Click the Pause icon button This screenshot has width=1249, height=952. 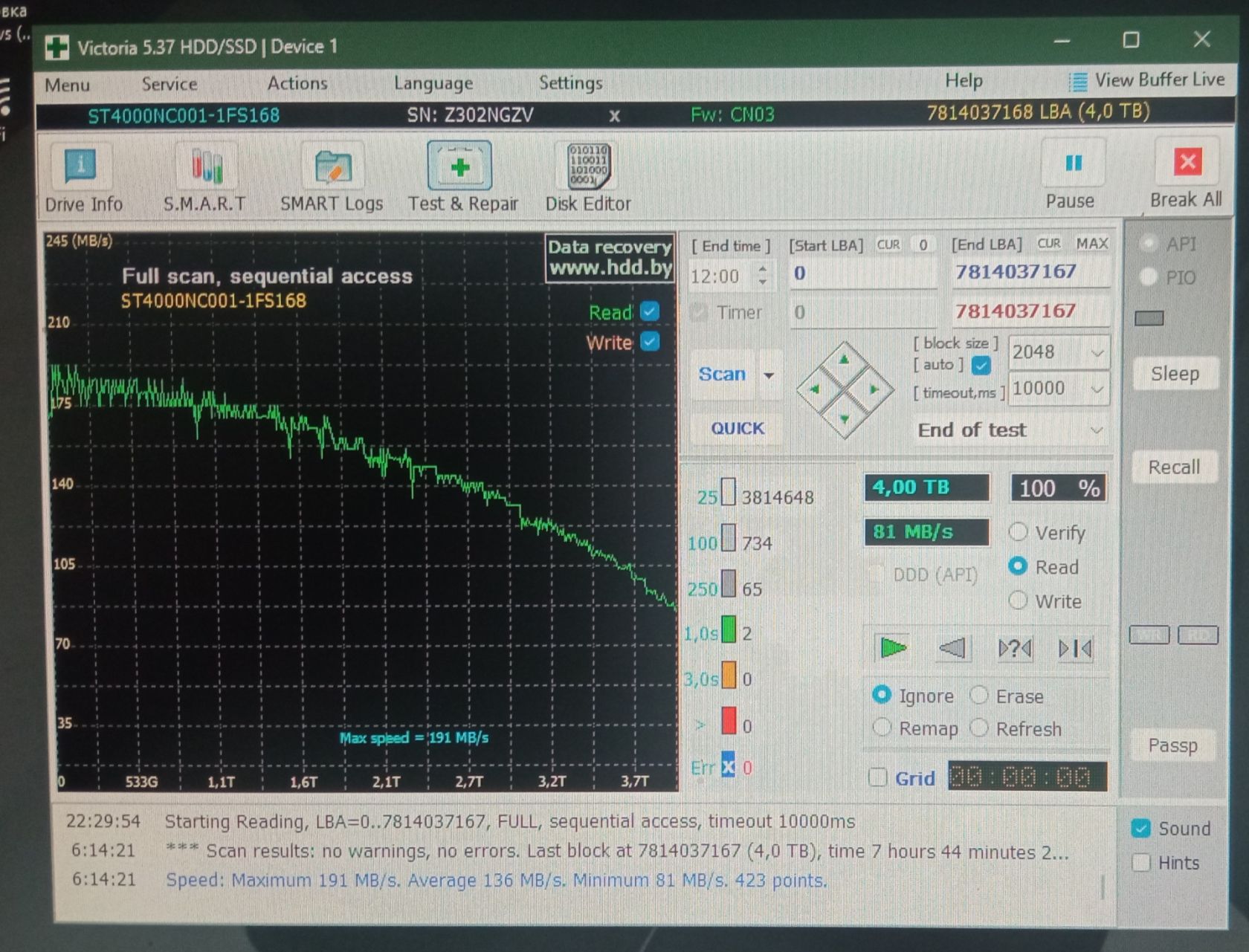[1074, 163]
